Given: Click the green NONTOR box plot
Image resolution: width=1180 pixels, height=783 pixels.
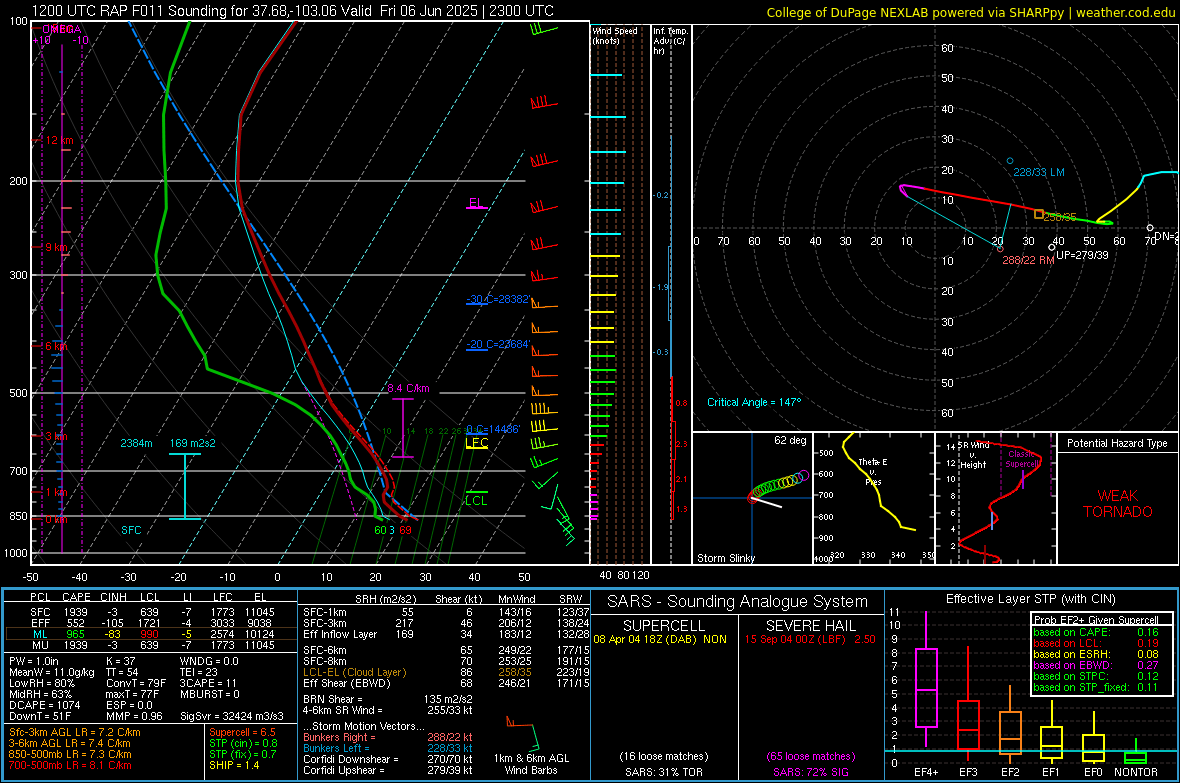Looking at the screenshot, I should 1135,753.
